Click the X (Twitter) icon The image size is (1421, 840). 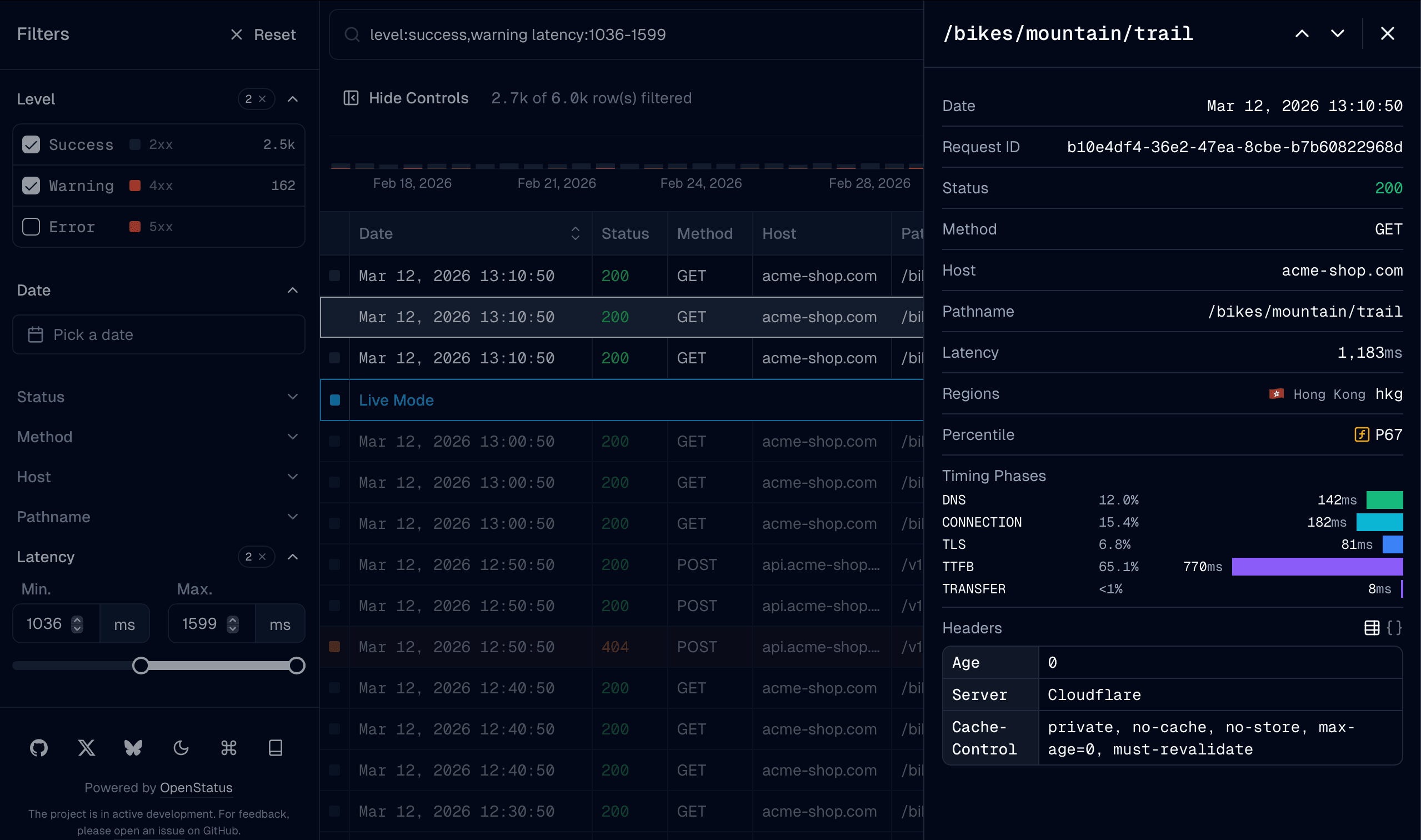pyautogui.click(x=86, y=748)
